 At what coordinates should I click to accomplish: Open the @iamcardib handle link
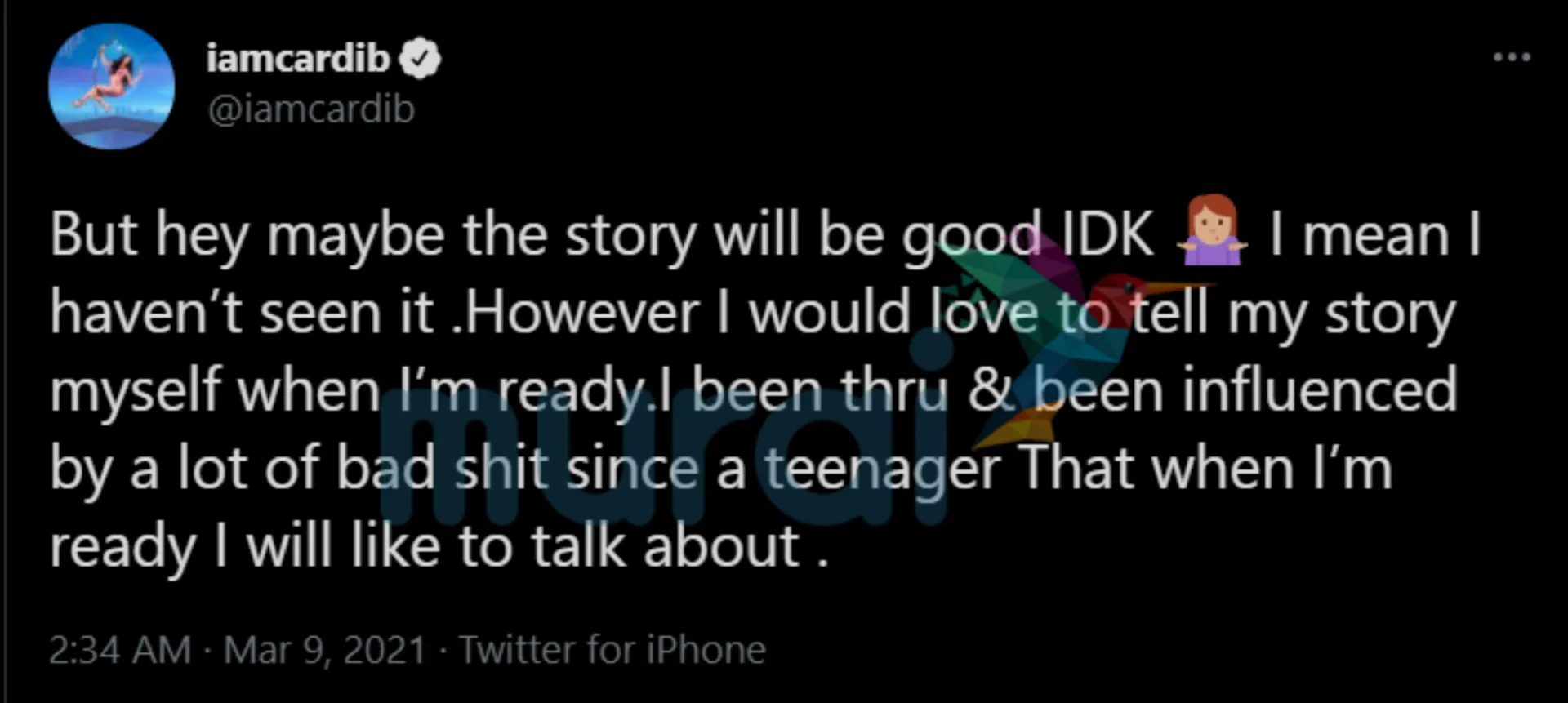pyautogui.click(x=311, y=109)
